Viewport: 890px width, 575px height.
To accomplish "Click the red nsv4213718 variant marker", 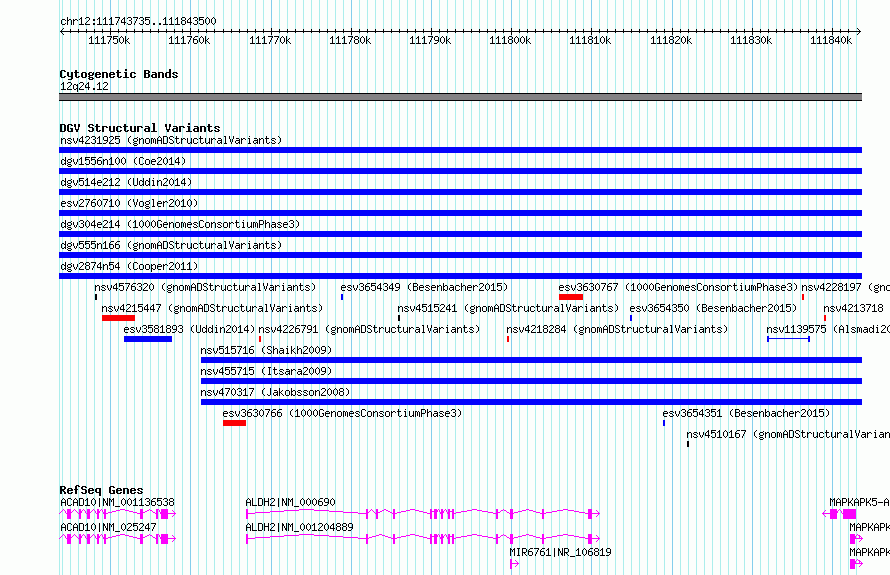I will tap(825, 318).
